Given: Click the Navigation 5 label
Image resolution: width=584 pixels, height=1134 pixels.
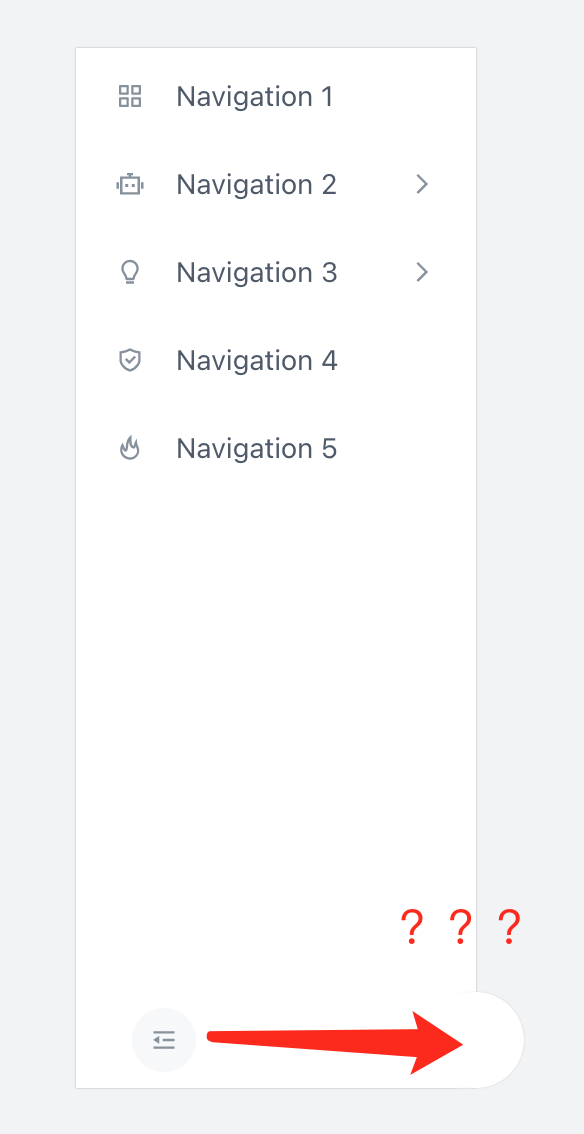Looking at the screenshot, I should 256,448.
